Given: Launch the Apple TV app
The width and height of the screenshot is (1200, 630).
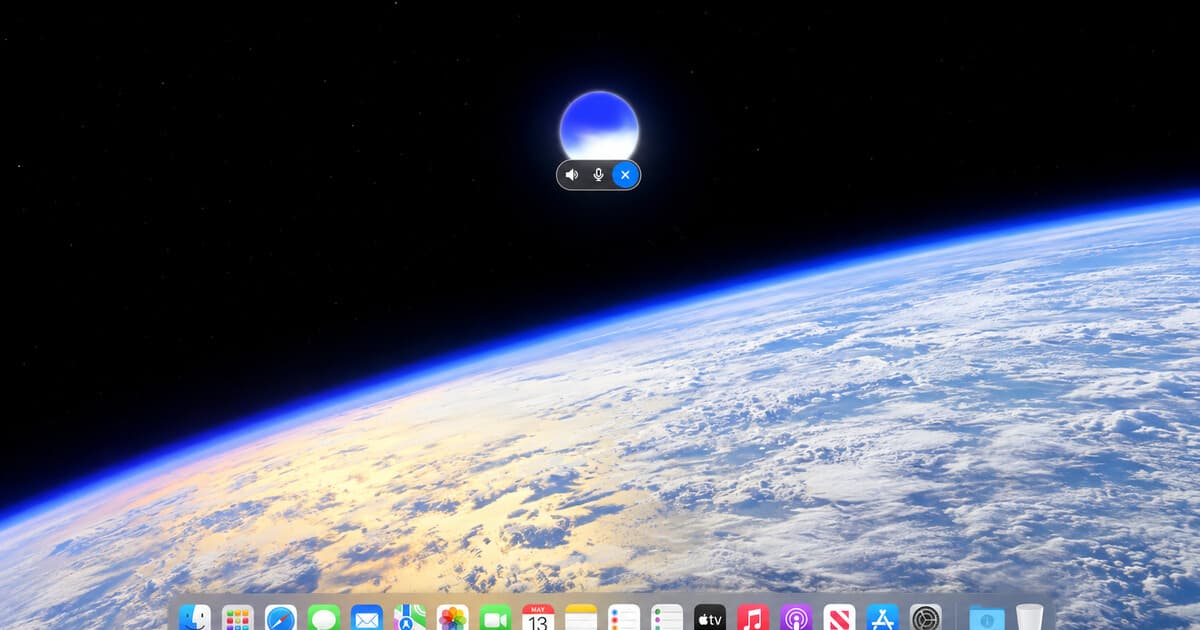Looking at the screenshot, I should click(x=710, y=617).
